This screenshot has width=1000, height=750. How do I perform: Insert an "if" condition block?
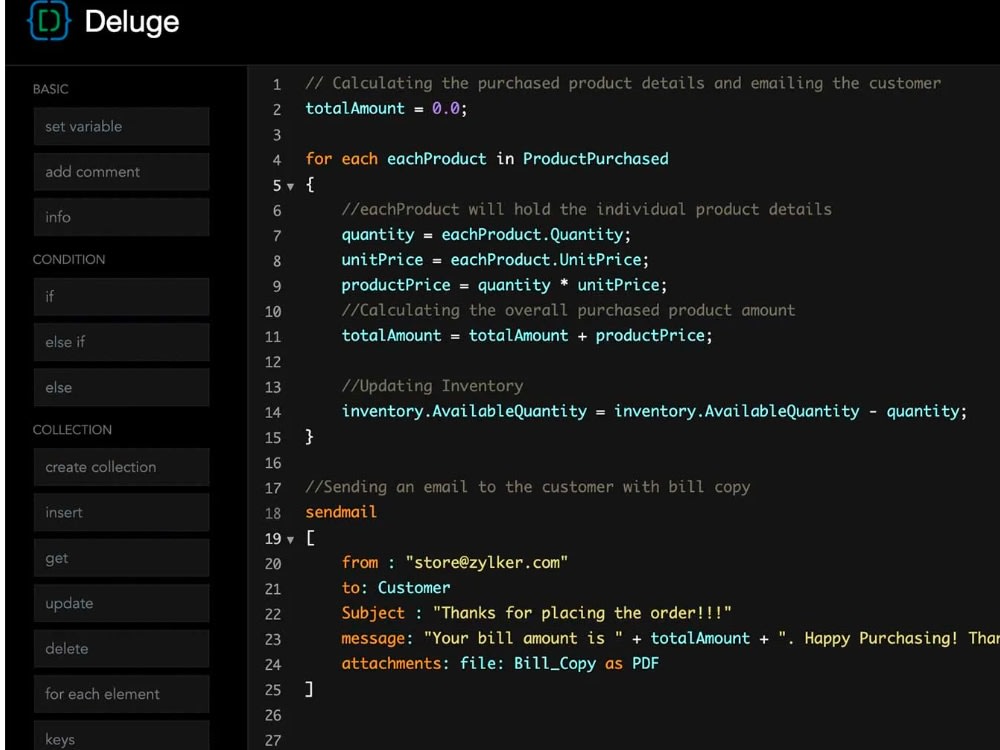coord(121,297)
